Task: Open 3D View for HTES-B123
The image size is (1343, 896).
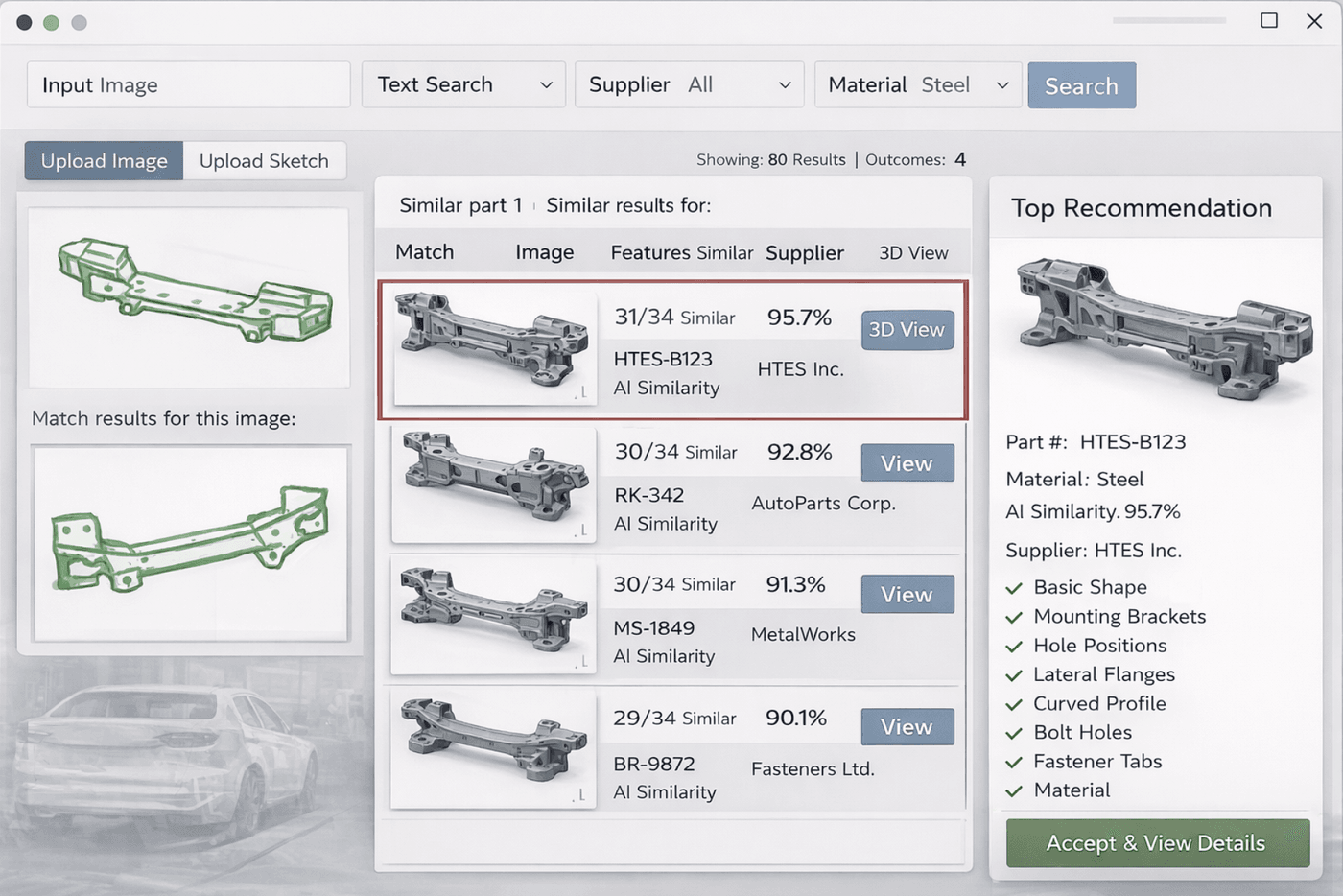Action: [907, 330]
